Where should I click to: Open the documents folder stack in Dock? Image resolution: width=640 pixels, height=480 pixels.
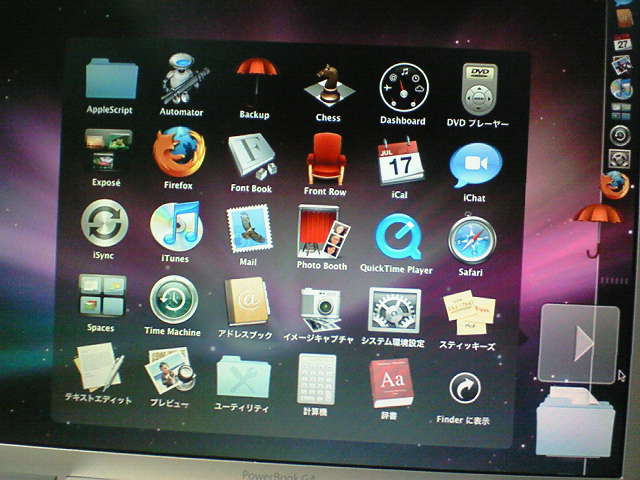[x=576, y=423]
